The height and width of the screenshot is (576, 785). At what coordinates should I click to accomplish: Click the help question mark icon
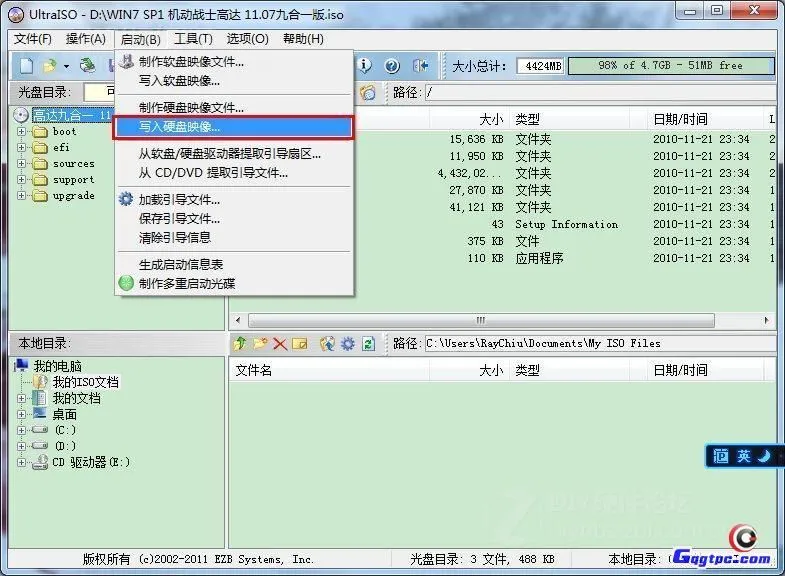click(x=392, y=66)
